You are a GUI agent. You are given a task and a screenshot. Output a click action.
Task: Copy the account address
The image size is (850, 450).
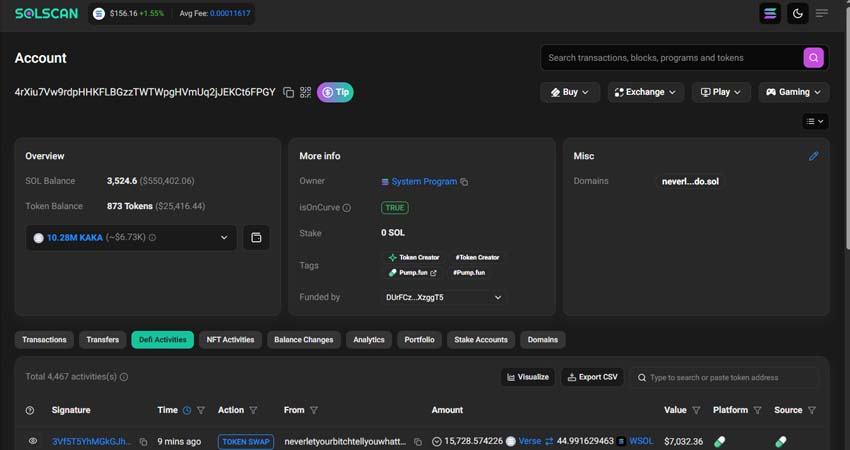pyautogui.click(x=289, y=92)
